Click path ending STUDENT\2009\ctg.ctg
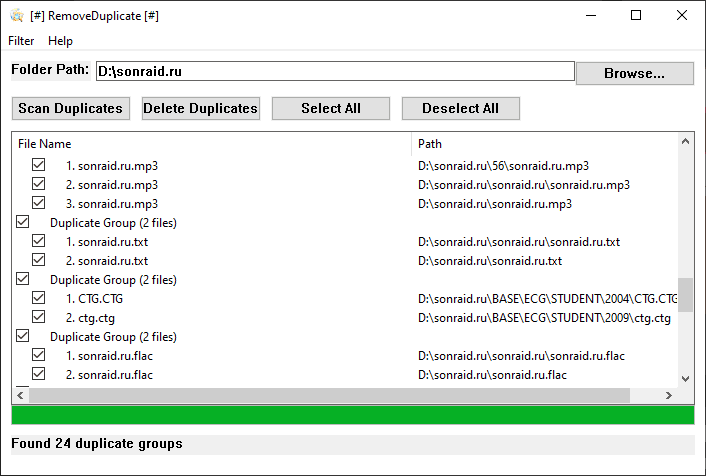Viewport: 706px width, 476px height. [x=544, y=318]
